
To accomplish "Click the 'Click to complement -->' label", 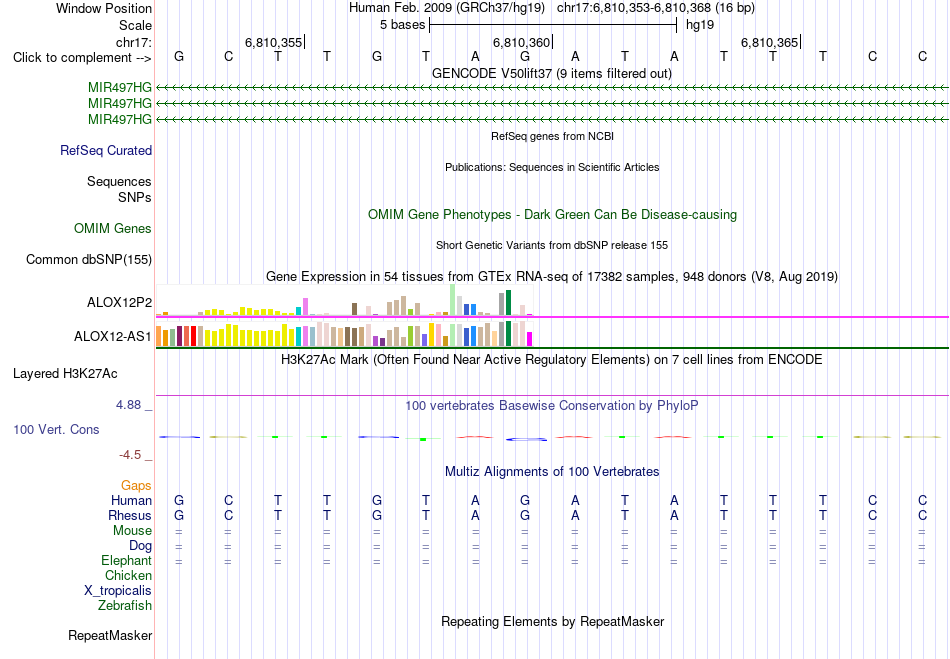I will [82, 58].
